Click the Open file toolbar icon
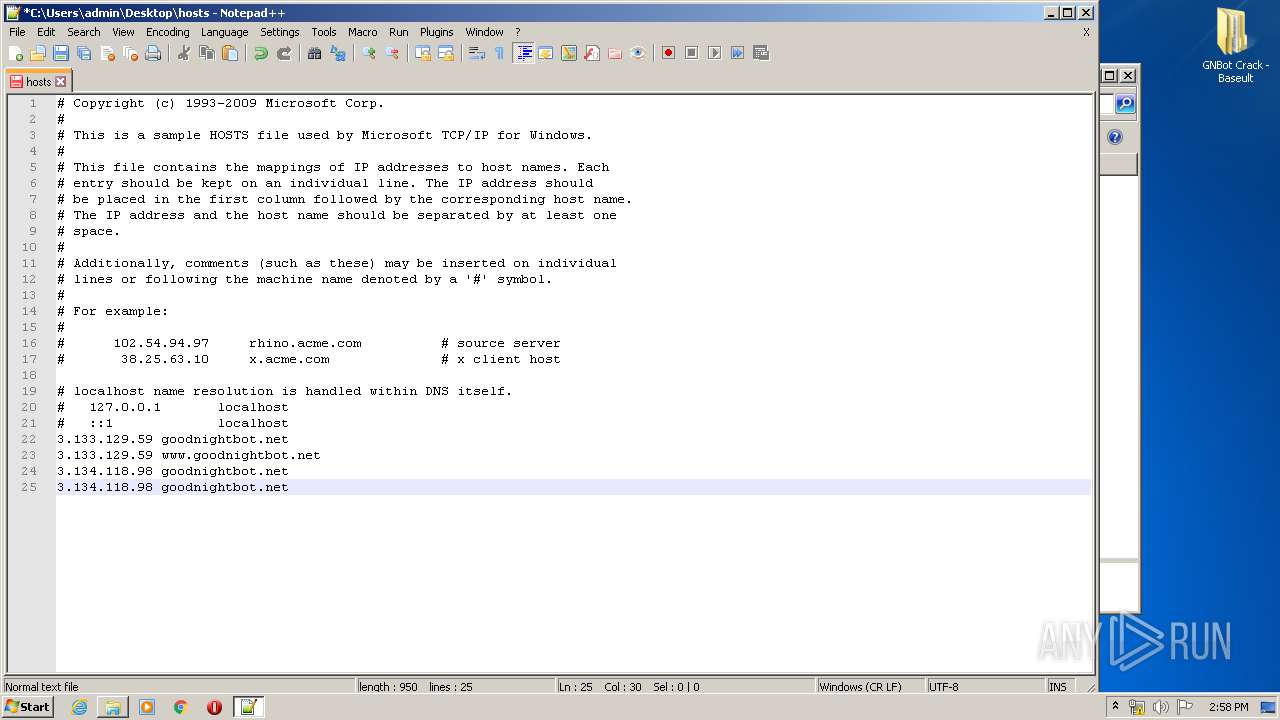 point(38,53)
